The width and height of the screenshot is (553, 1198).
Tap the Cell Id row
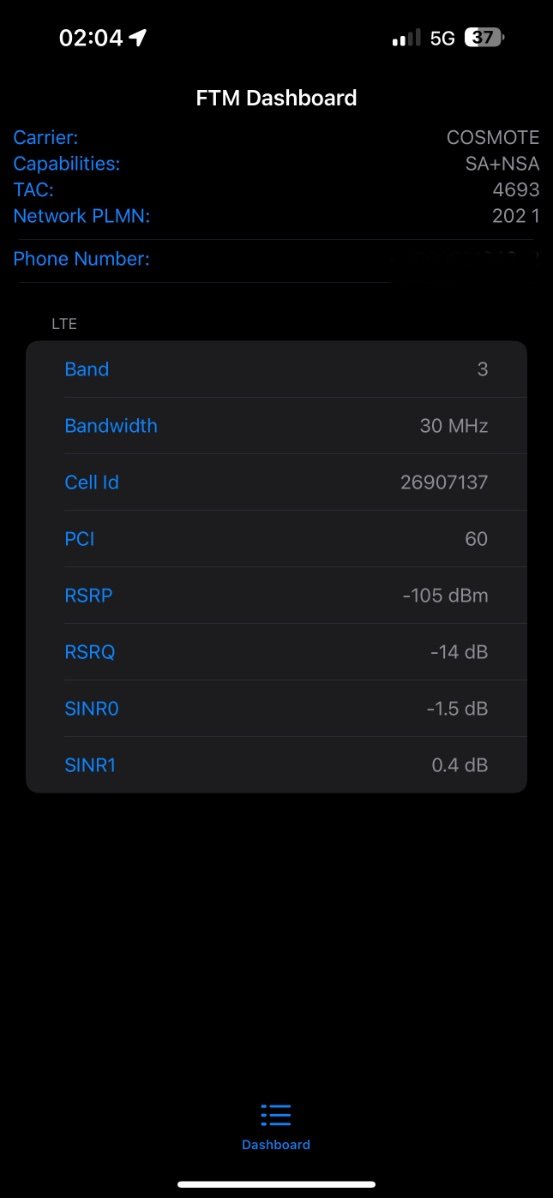click(x=276, y=482)
